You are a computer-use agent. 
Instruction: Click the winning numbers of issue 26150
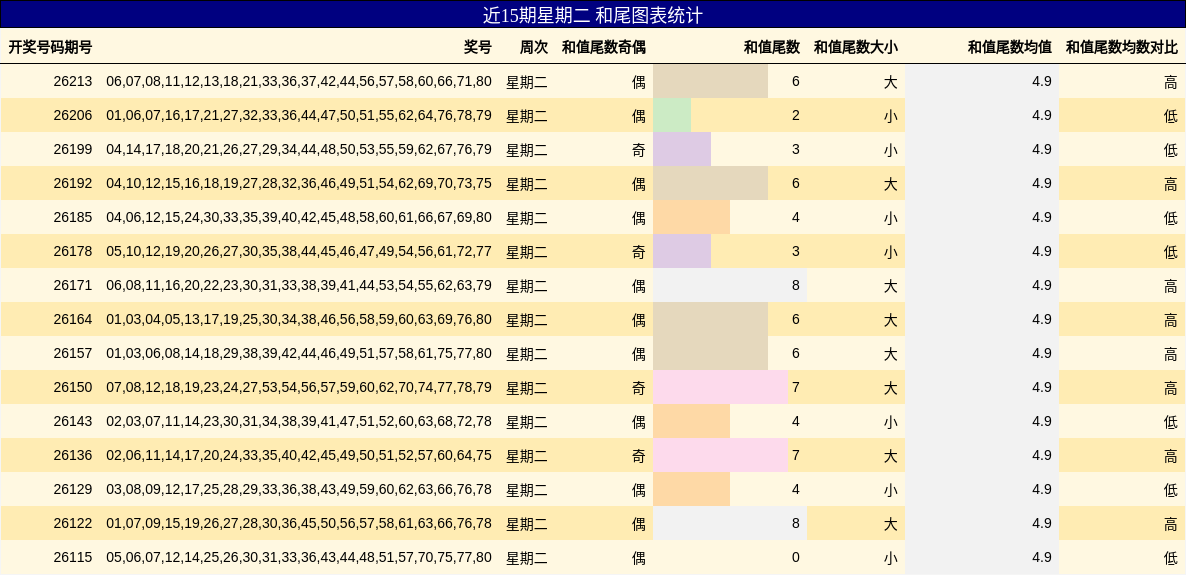[299, 387]
